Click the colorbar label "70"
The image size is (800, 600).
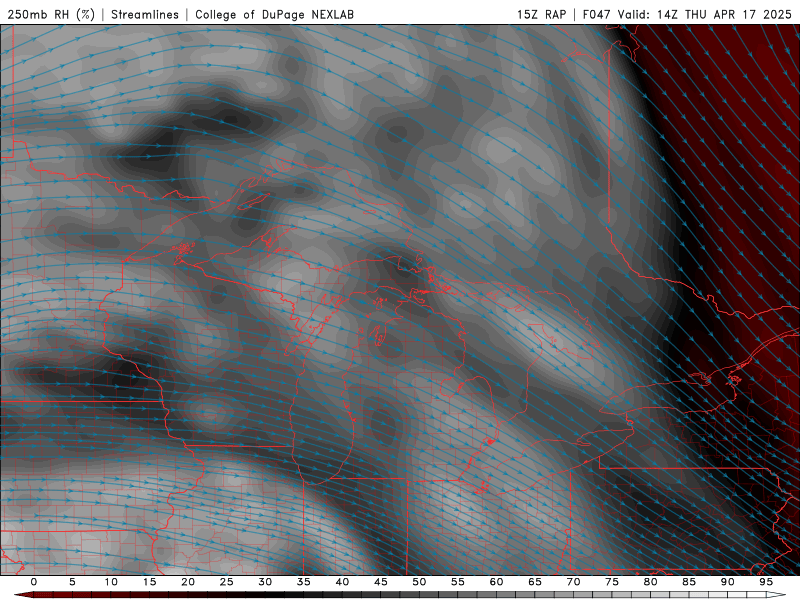[573, 582]
